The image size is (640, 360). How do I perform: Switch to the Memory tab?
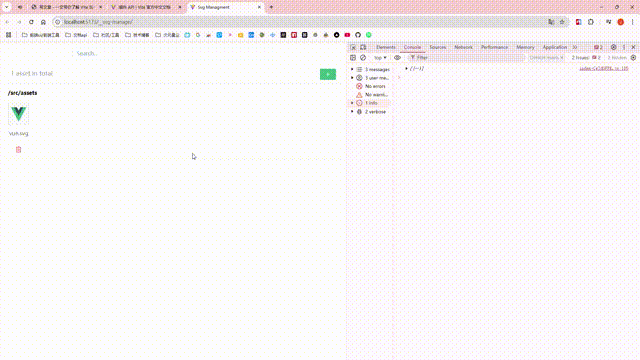pos(525,47)
